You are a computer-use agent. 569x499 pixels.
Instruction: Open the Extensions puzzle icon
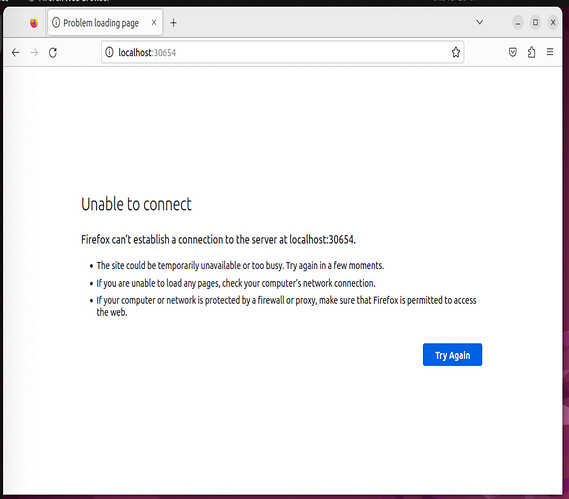531,52
